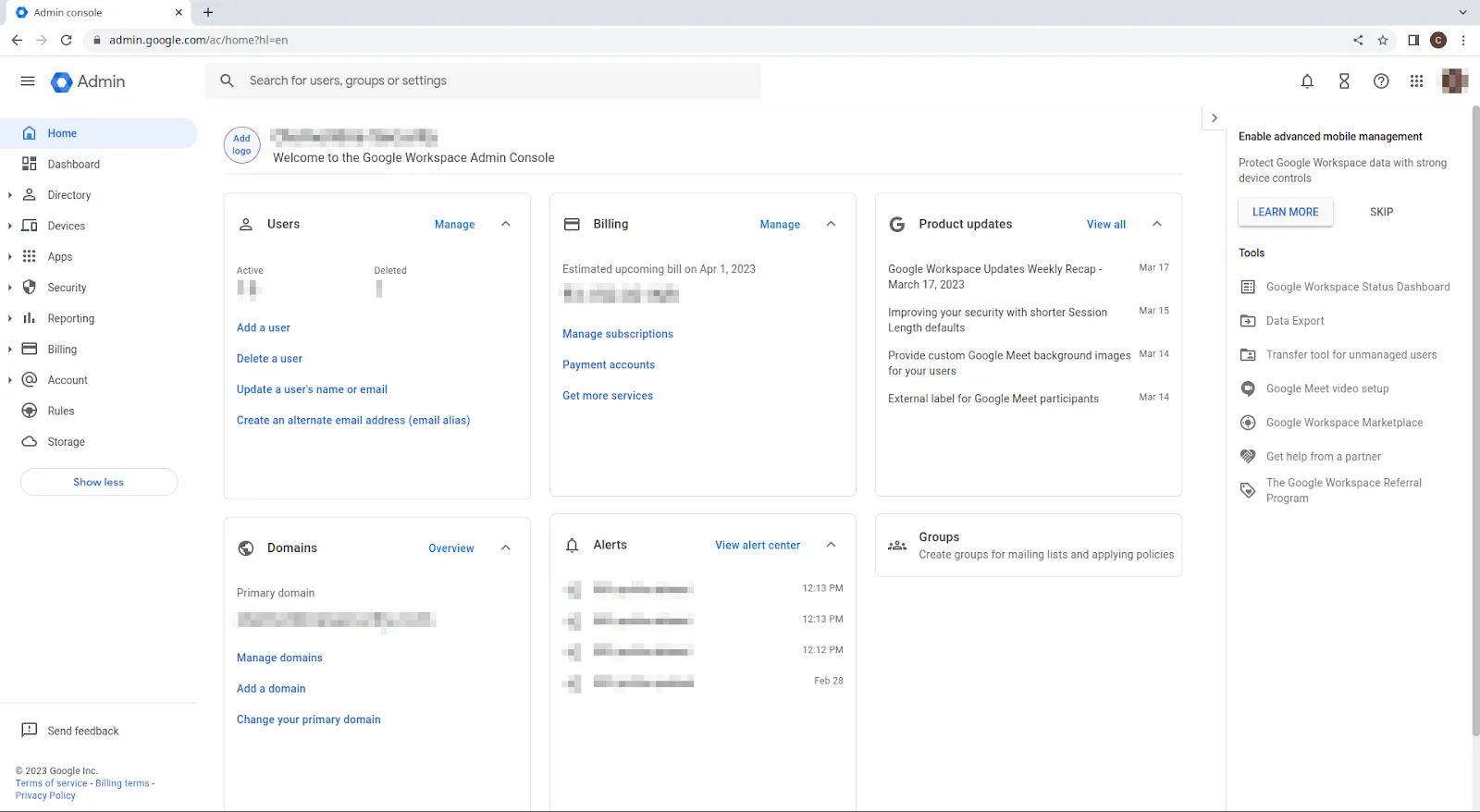This screenshot has width=1480, height=812.
Task: Click Change your primary domain link
Action: (x=308, y=720)
